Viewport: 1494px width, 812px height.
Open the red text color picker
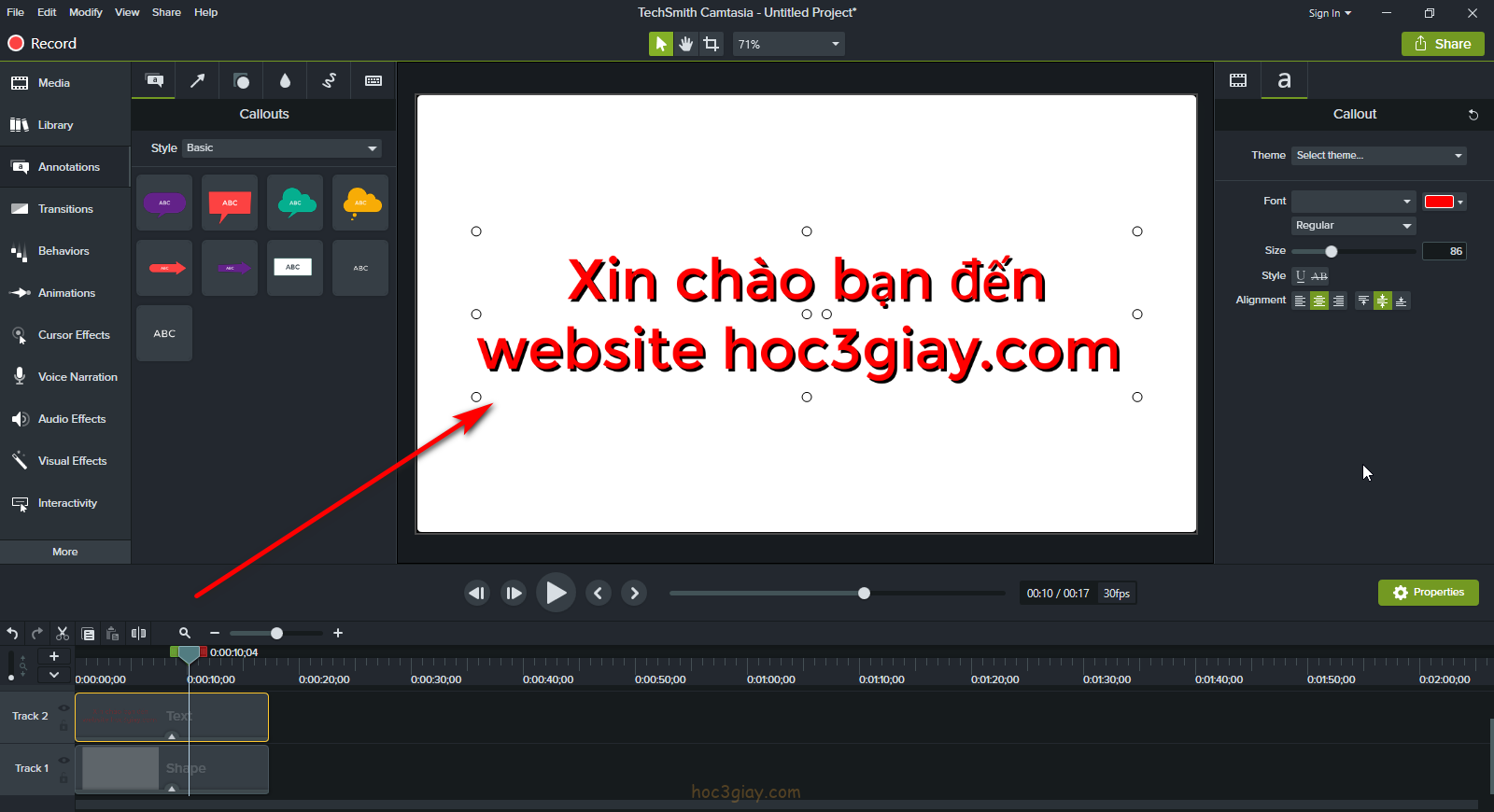click(x=1445, y=202)
